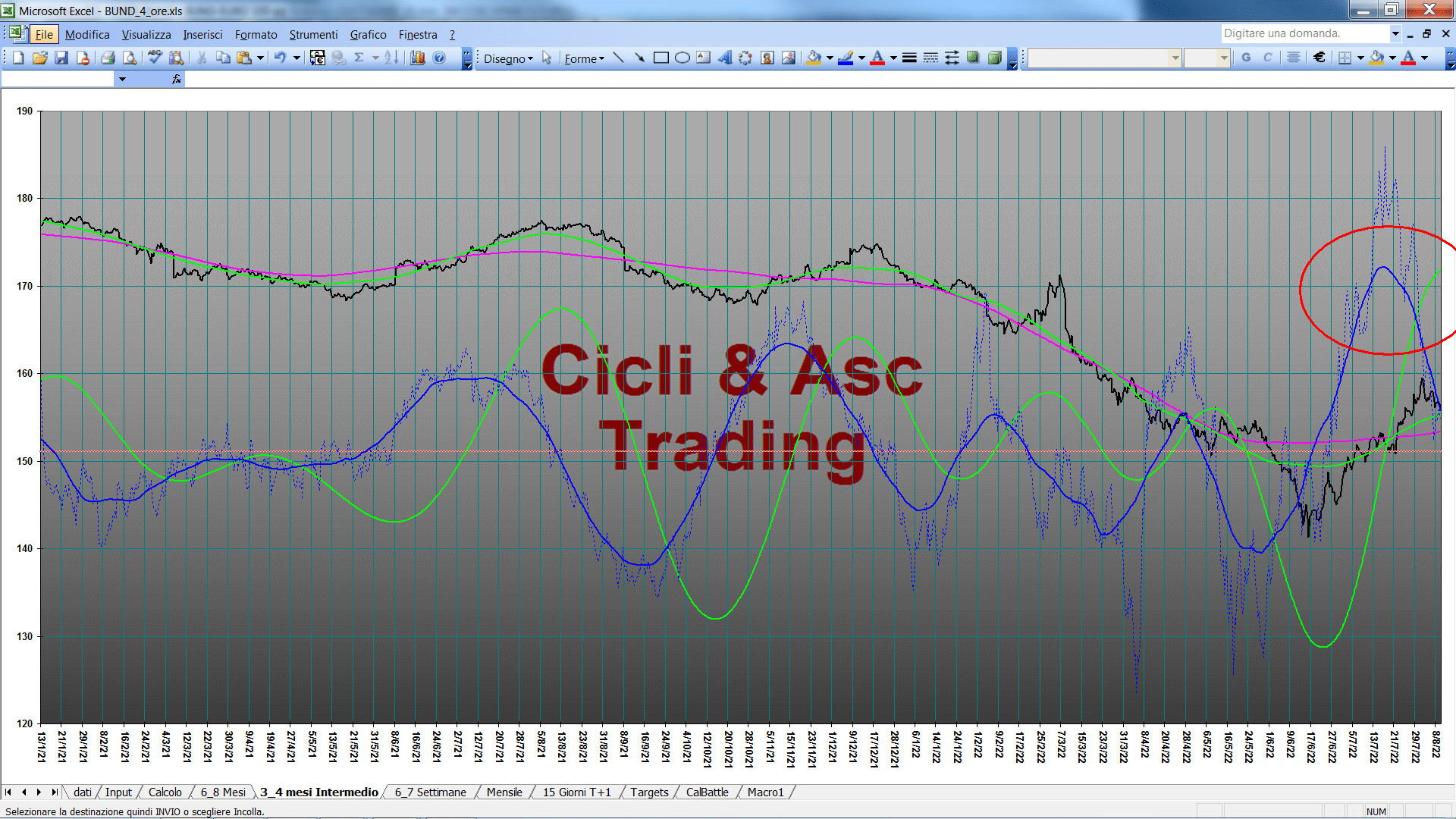Screen dimensions: 1456x819
Task: Click the Sort ascending icon
Action: pos(391,58)
